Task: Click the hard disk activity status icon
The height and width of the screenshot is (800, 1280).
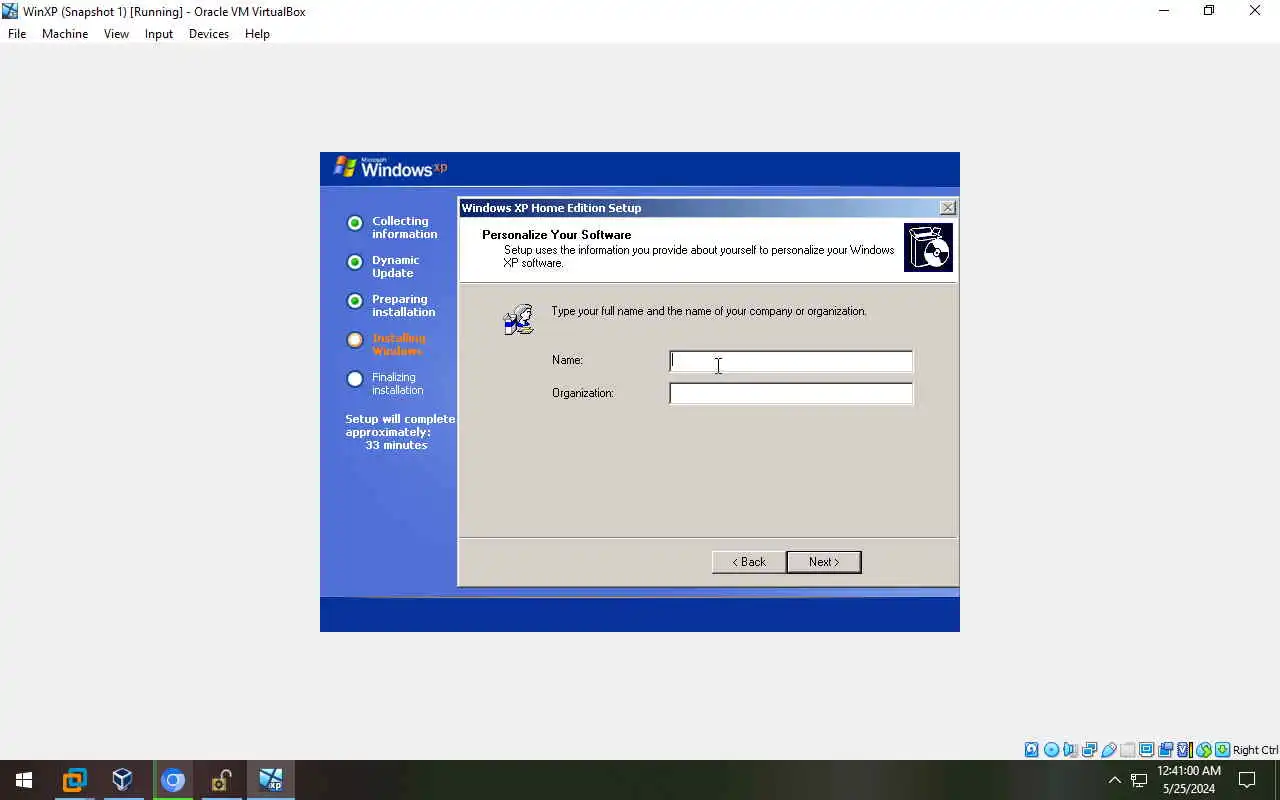Action: (x=1032, y=750)
